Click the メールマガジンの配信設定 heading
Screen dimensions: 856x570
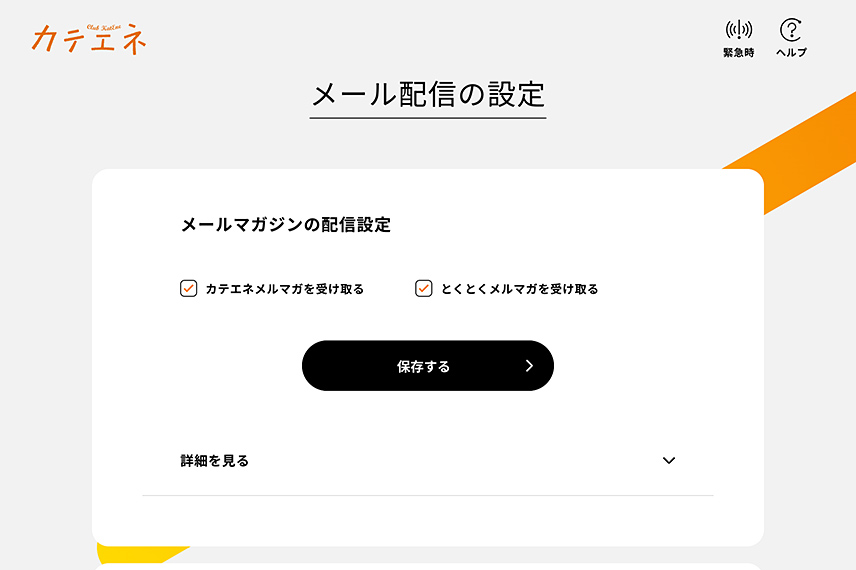[x=286, y=225]
